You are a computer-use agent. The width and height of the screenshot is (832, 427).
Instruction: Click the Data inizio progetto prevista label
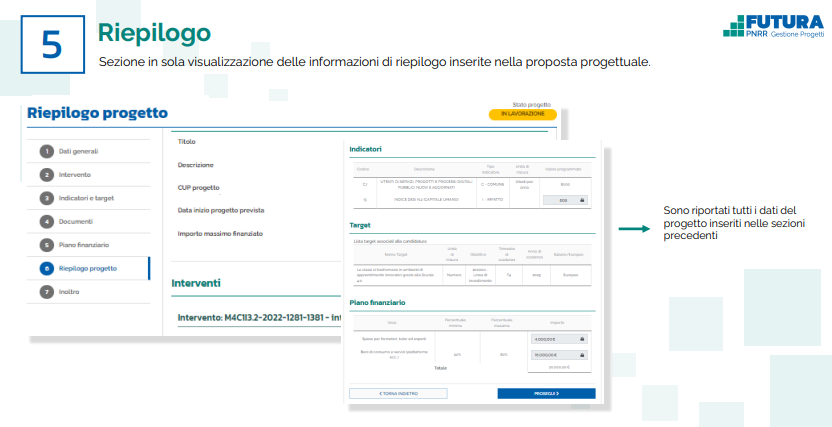click(221, 211)
